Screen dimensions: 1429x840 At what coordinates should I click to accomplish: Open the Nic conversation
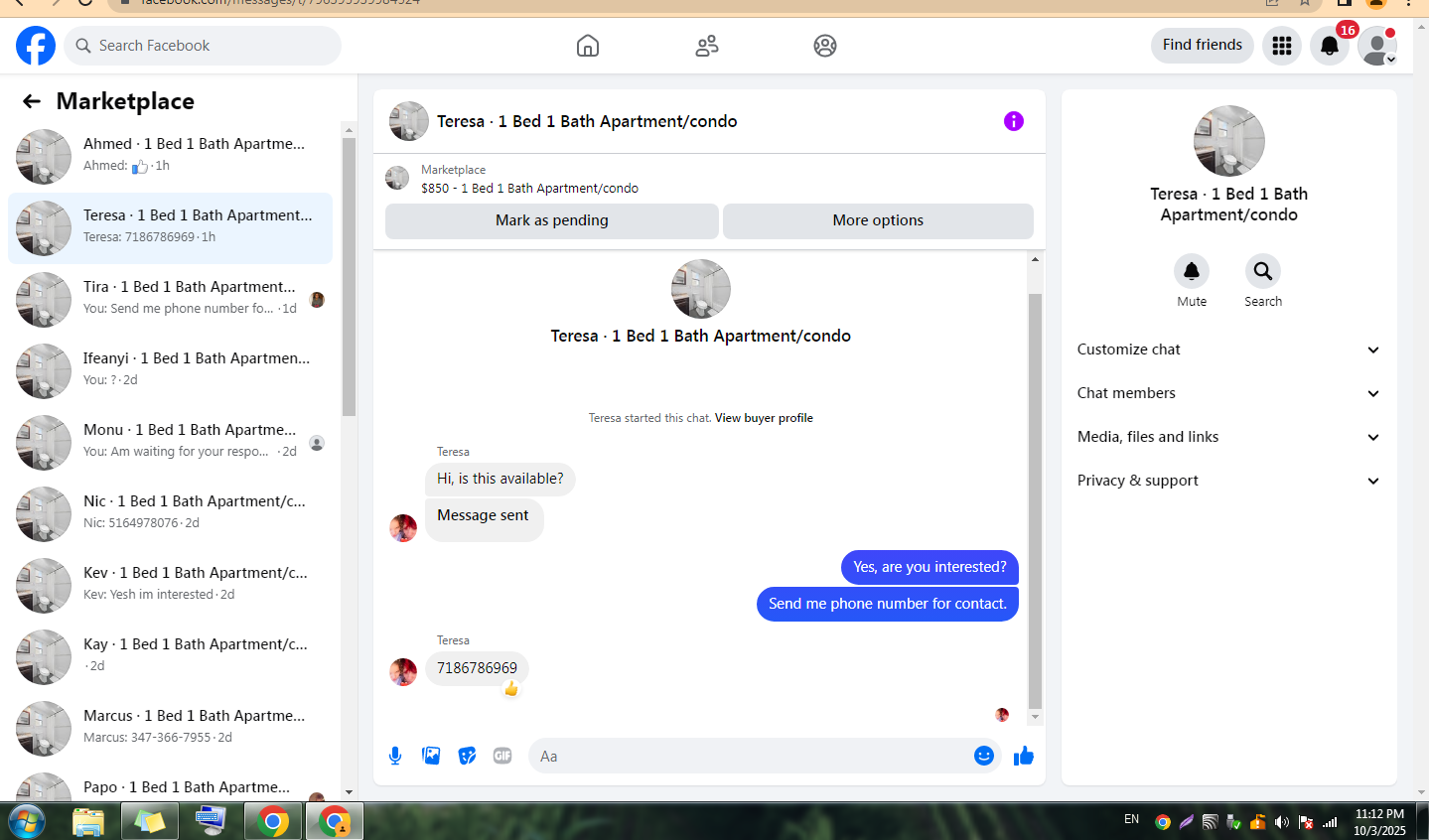point(170,513)
